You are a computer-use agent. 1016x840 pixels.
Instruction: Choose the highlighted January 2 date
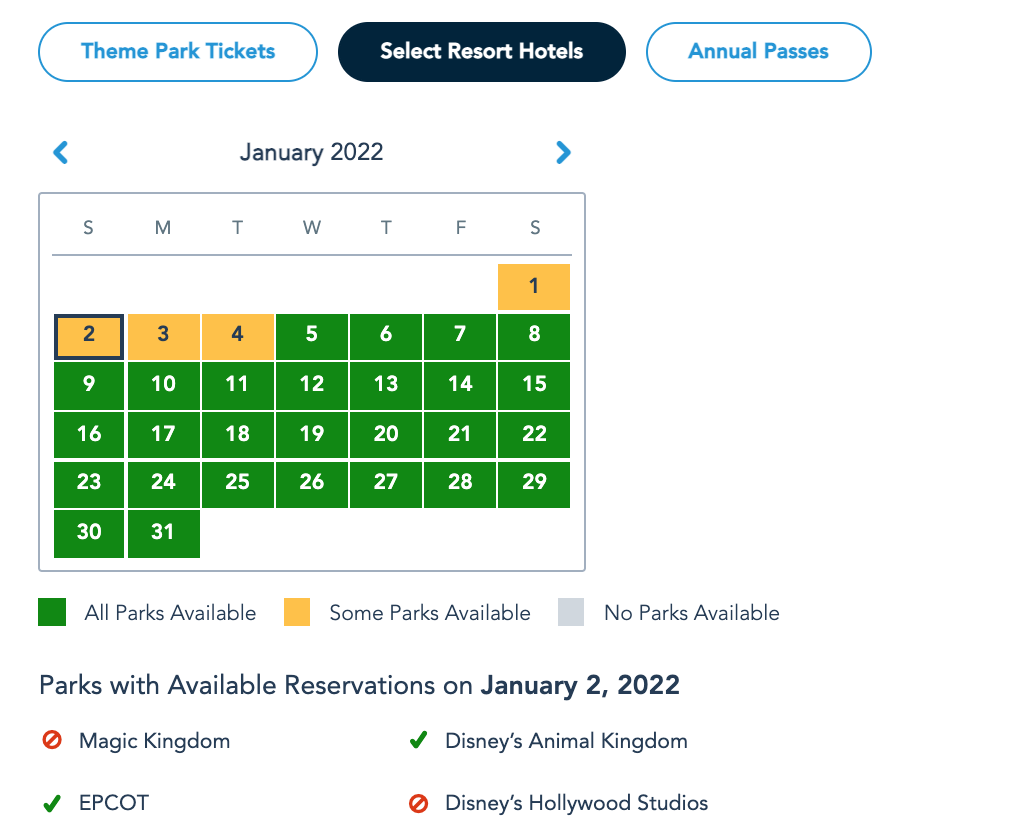[x=89, y=336]
